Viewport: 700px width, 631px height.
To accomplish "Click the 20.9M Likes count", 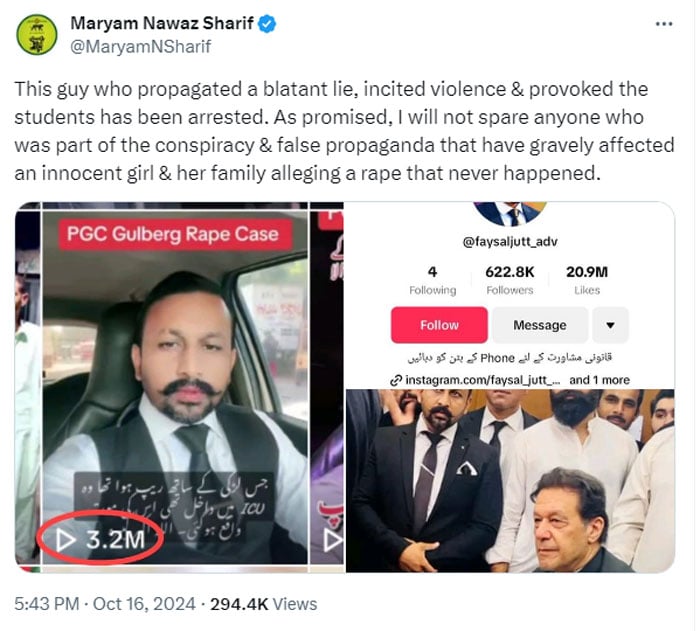I will tap(587, 280).
